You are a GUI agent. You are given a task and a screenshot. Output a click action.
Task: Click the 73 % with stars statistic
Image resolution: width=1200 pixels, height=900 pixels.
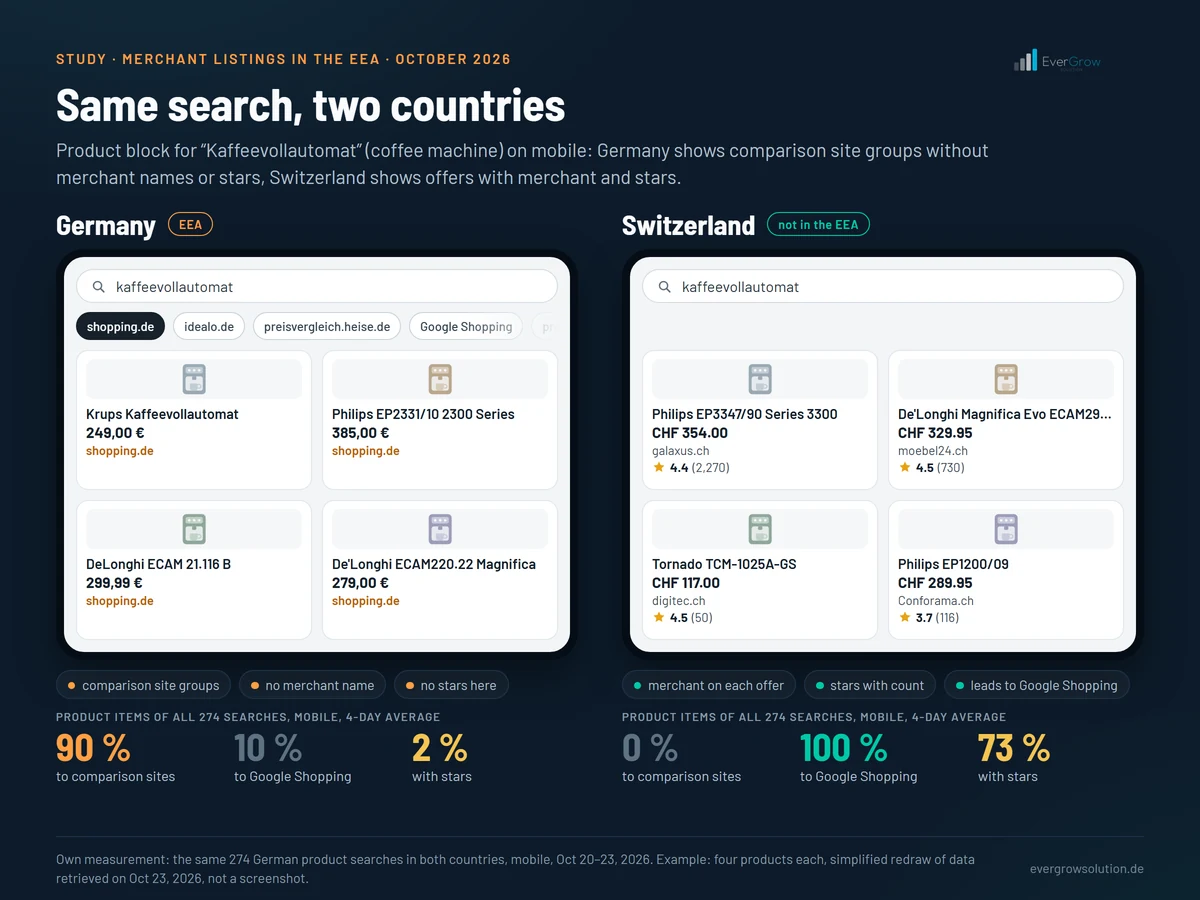pos(1014,748)
